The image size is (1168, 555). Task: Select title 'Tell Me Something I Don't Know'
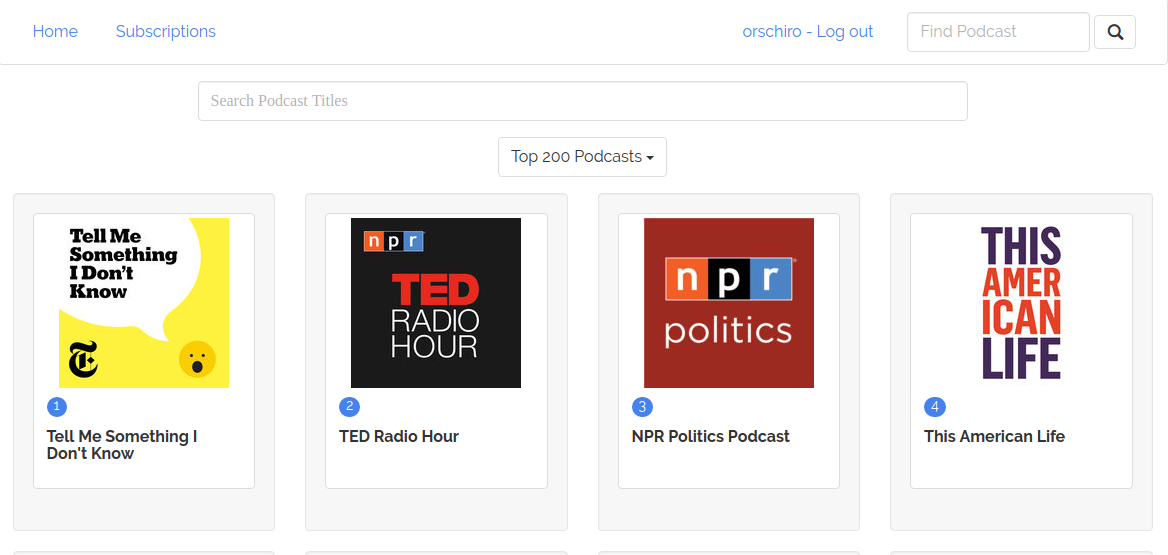[x=122, y=445]
